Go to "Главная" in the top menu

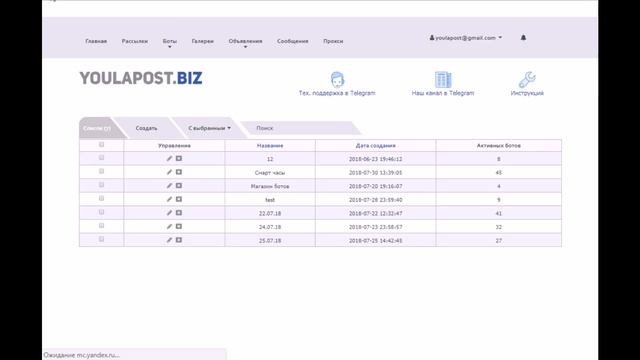click(x=96, y=41)
